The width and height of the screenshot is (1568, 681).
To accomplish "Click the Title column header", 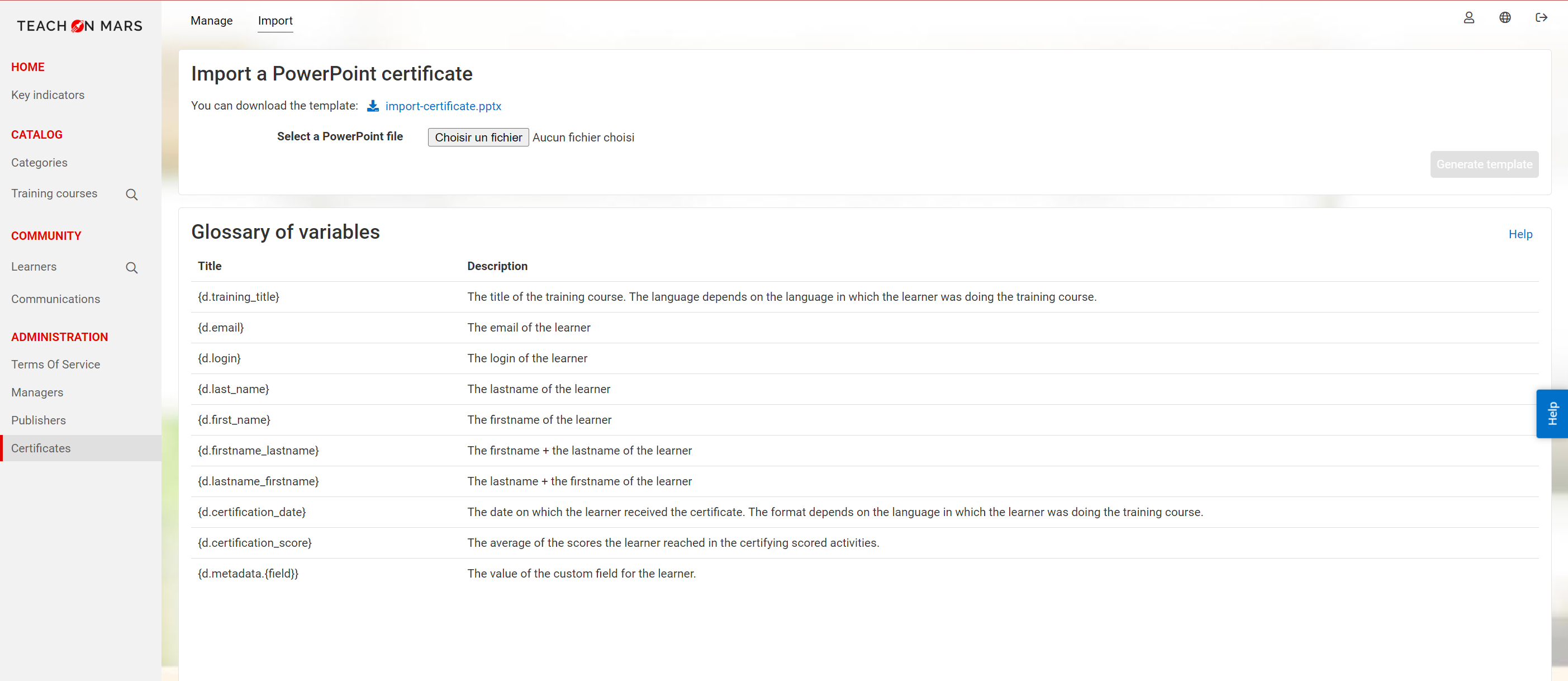I will tap(210, 266).
